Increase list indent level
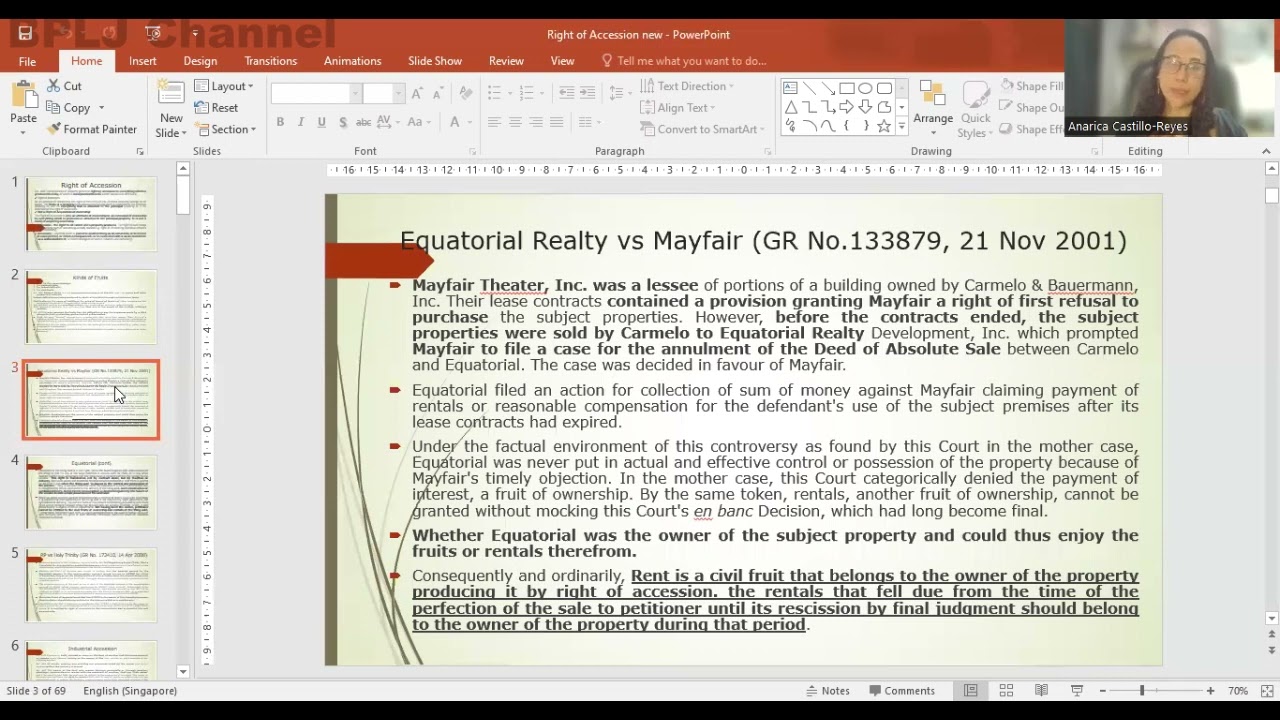The image size is (1280, 720). (588, 93)
